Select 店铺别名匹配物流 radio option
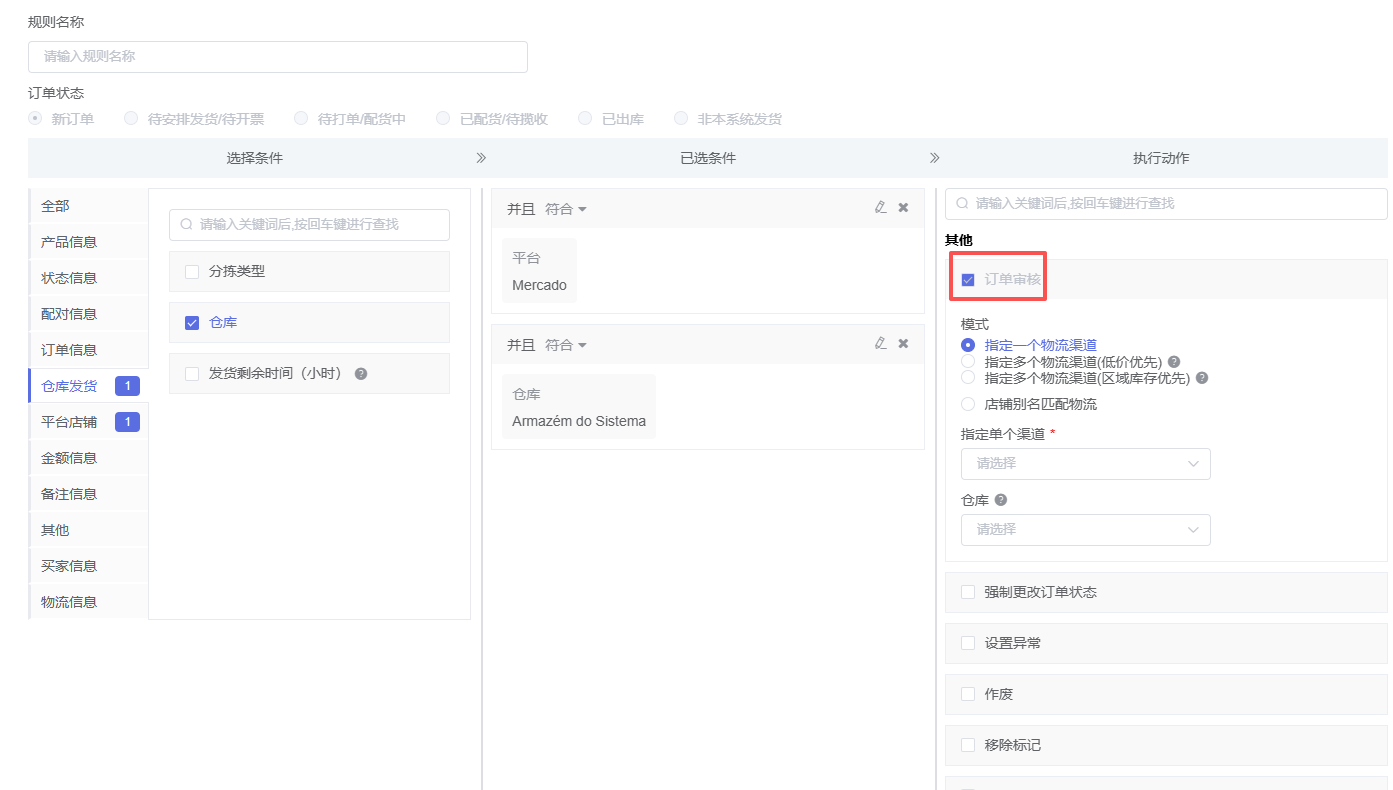 click(968, 405)
